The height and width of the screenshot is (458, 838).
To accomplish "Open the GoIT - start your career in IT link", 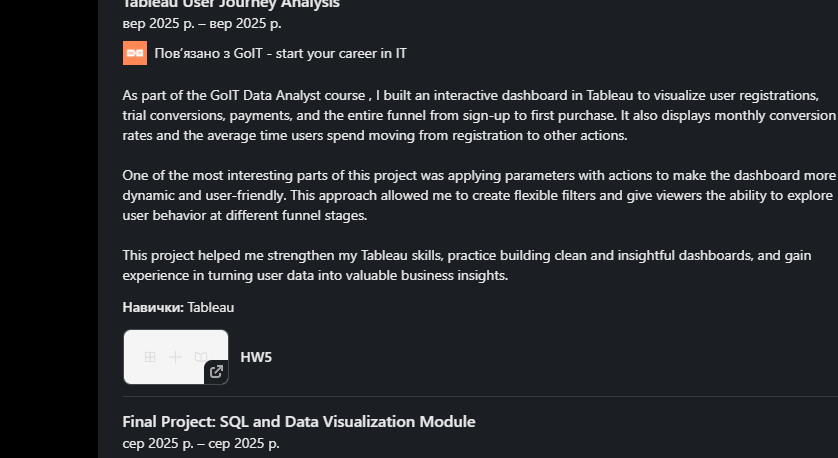I will point(281,53).
